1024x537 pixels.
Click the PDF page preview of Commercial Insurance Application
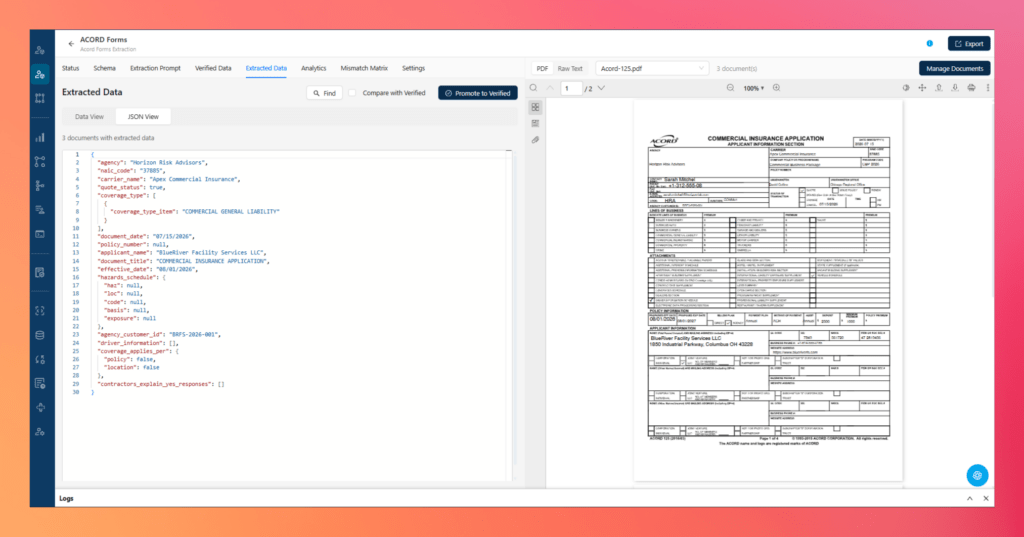point(769,290)
